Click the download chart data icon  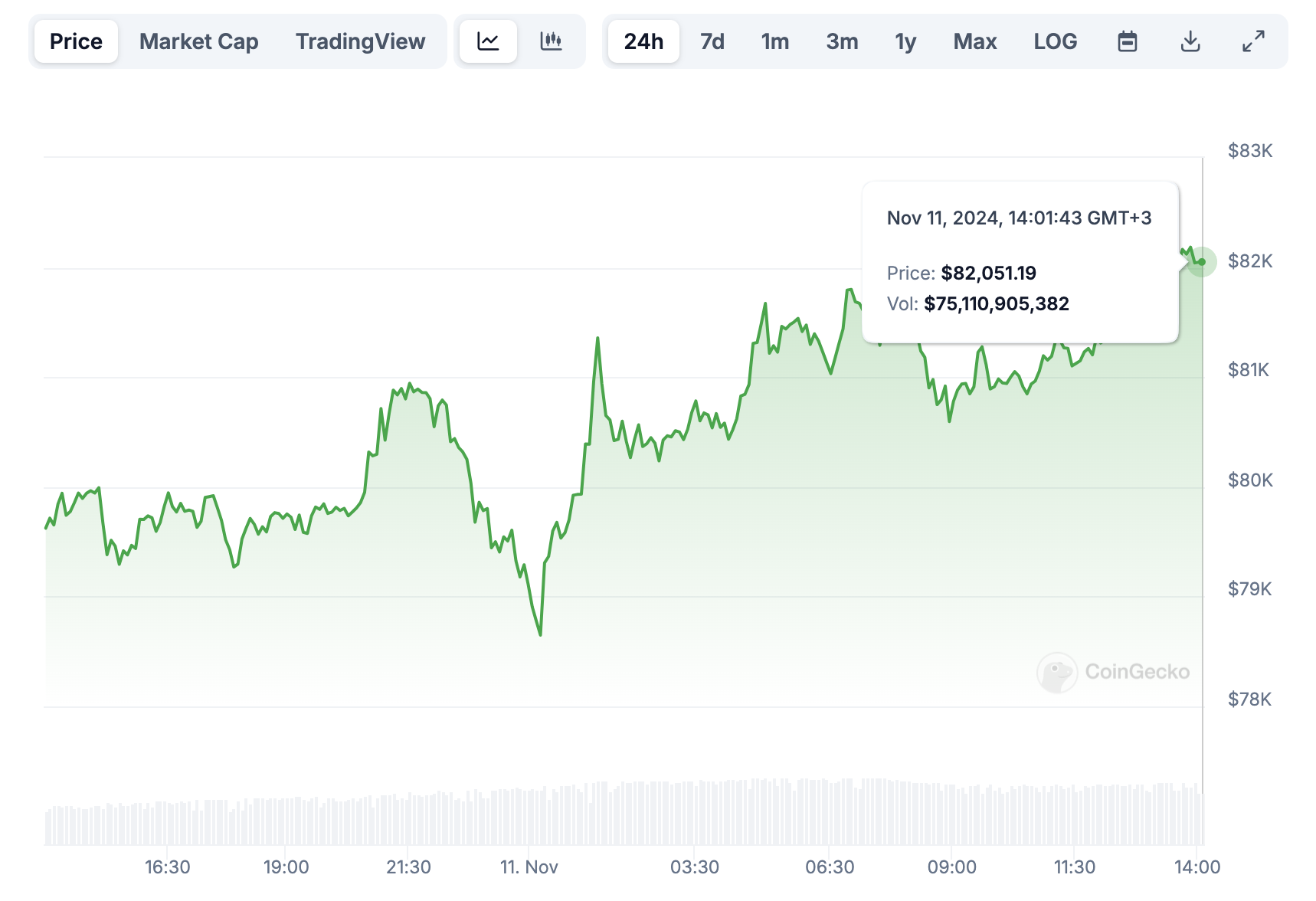1190,41
